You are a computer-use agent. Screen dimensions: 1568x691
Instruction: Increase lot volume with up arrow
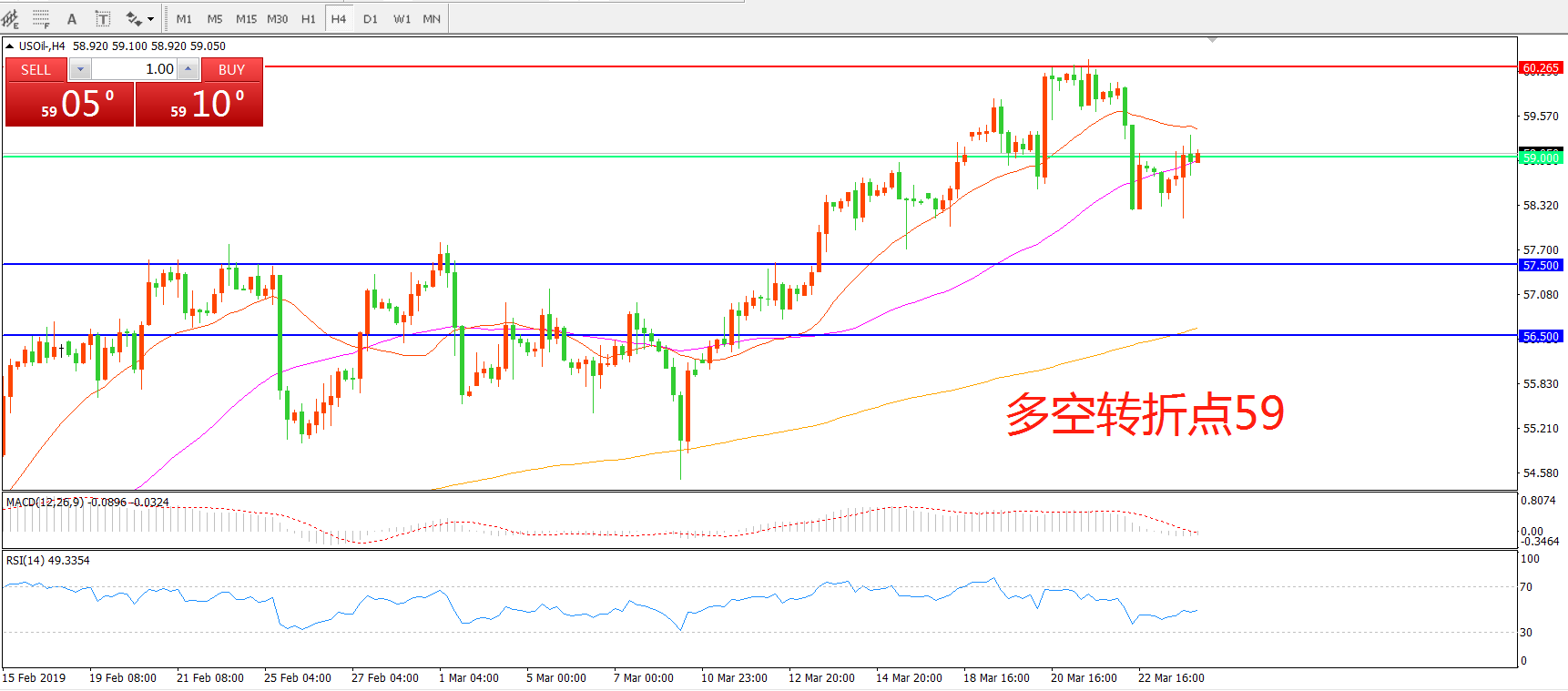[x=188, y=69]
